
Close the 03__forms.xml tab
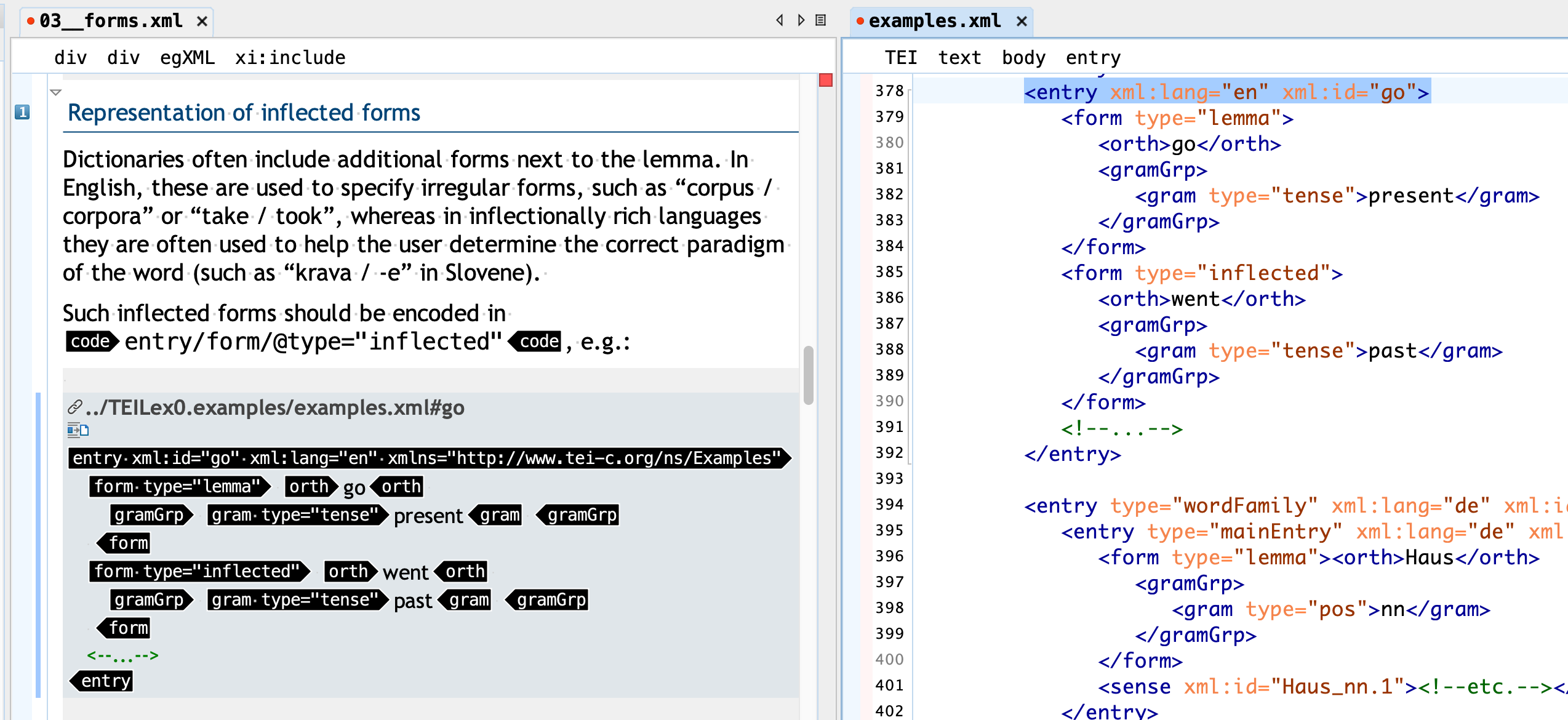pyautogui.click(x=202, y=22)
